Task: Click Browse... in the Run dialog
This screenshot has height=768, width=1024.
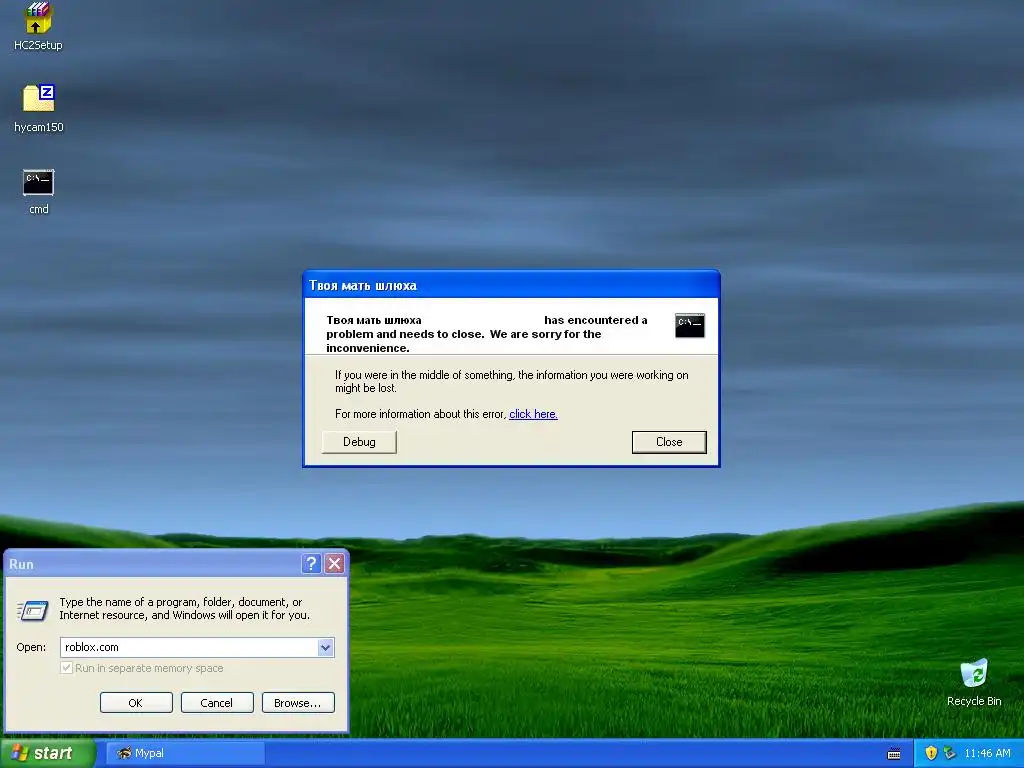Action: coord(298,703)
